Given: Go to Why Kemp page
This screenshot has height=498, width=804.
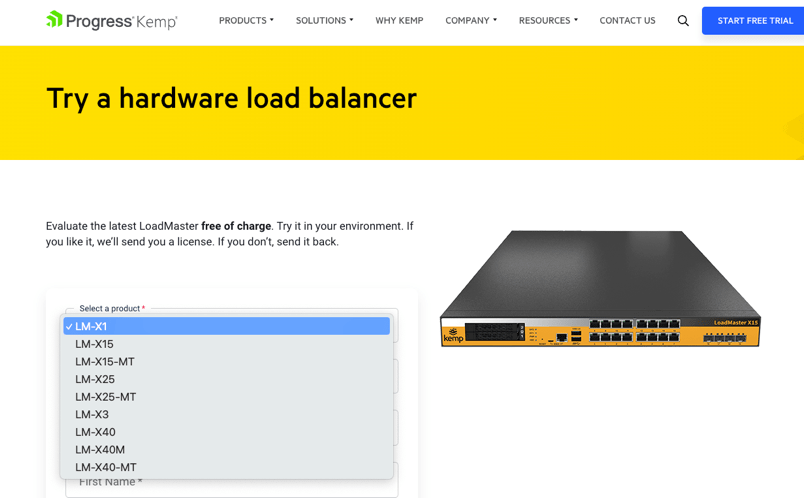Looking at the screenshot, I should click(x=399, y=21).
